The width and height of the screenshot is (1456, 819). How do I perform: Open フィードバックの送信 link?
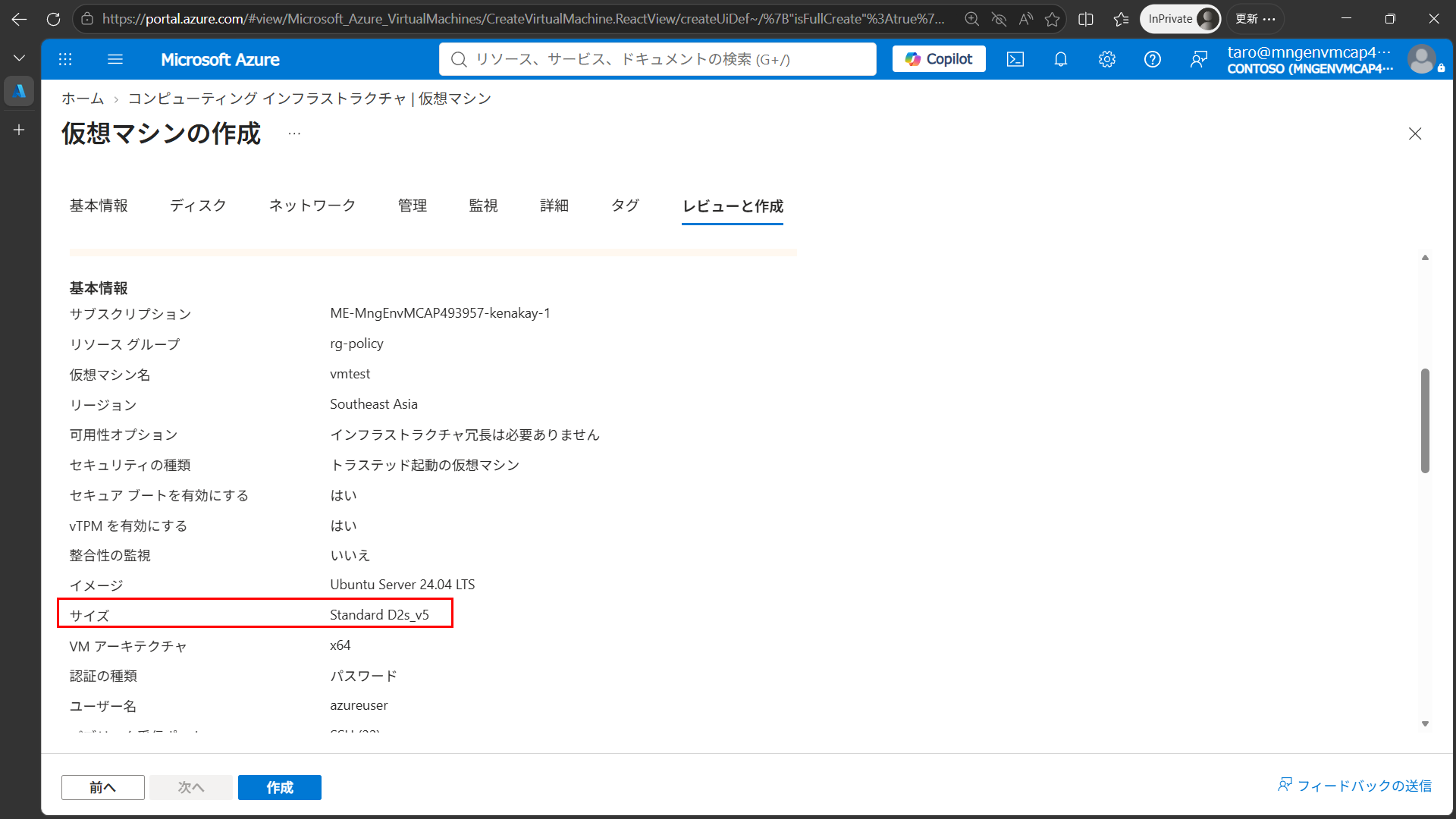pyautogui.click(x=1355, y=786)
